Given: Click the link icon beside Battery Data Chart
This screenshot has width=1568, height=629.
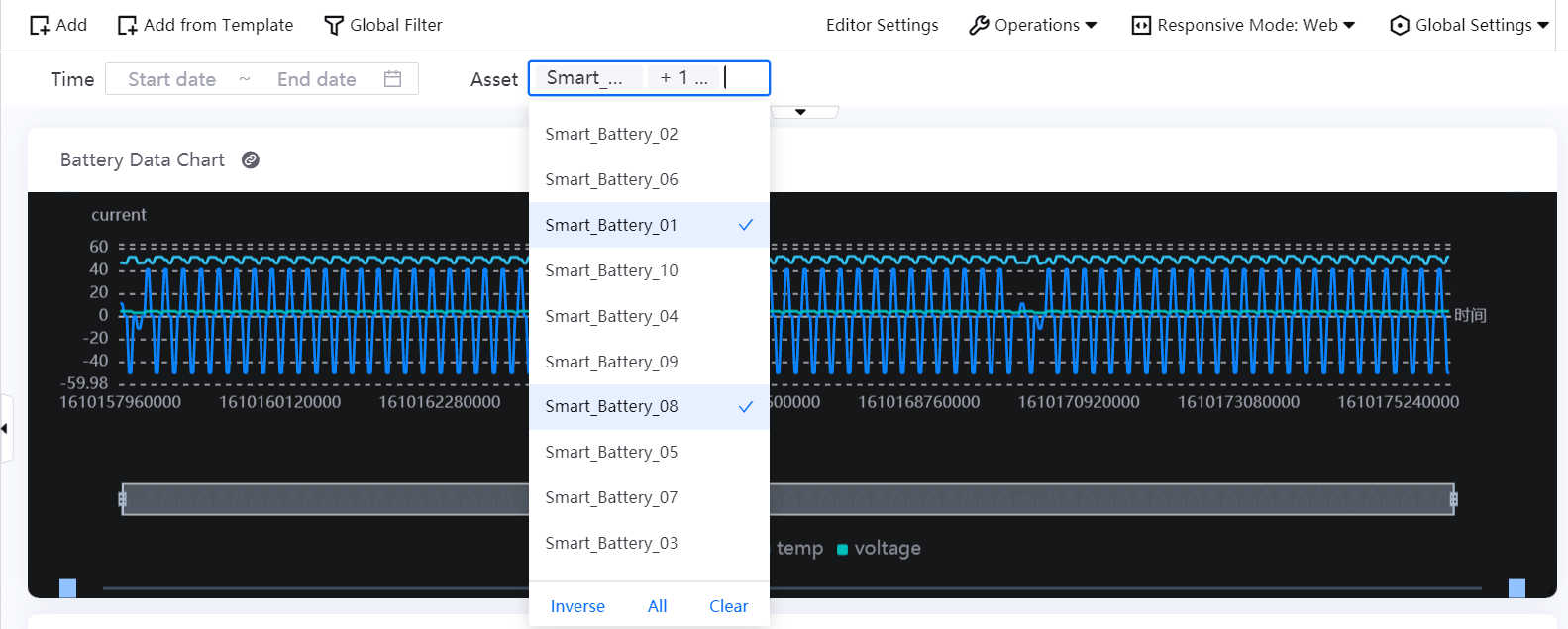Looking at the screenshot, I should coord(251,160).
